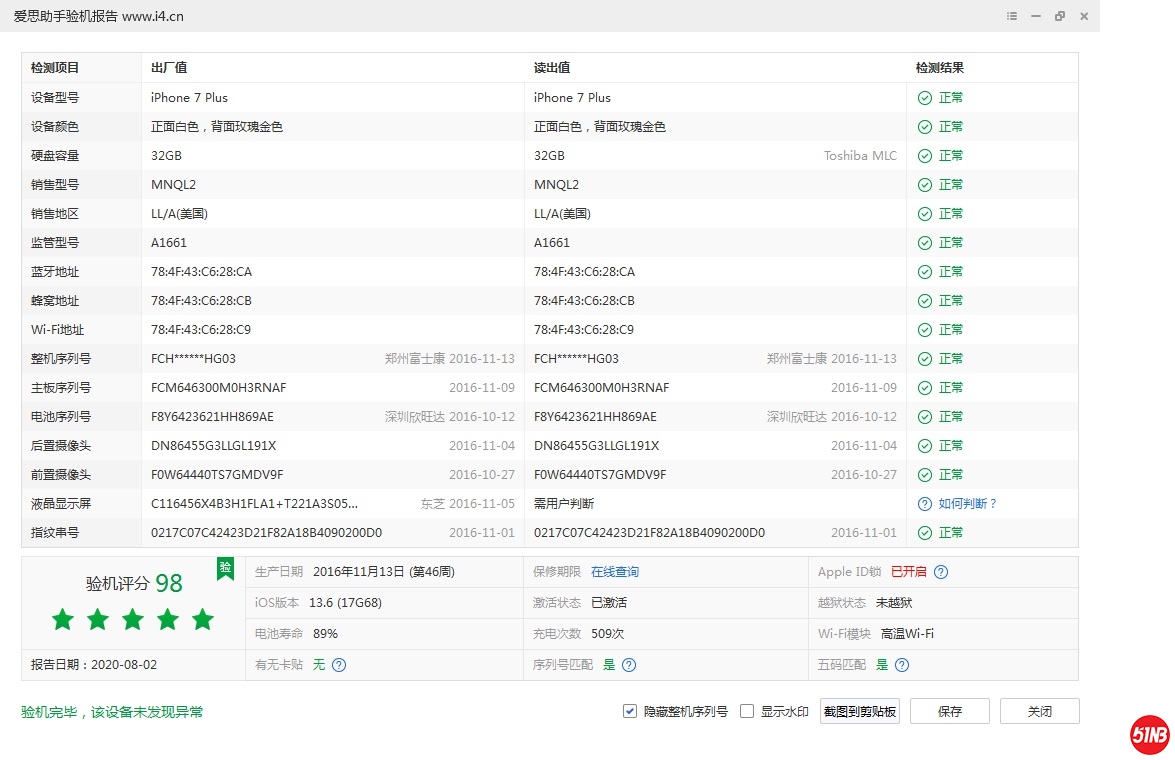Restore the window using title bar button
The image size is (1175, 760).
click(x=1060, y=16)
